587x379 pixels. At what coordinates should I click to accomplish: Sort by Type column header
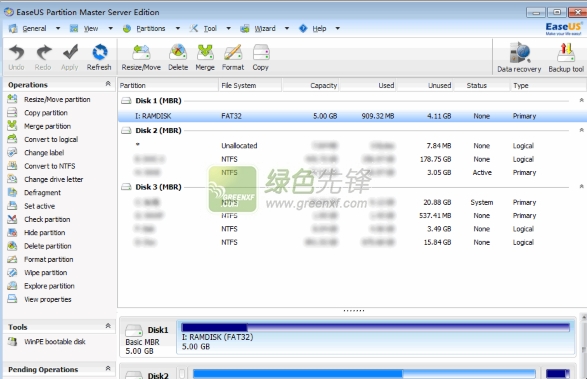(548, 85)
